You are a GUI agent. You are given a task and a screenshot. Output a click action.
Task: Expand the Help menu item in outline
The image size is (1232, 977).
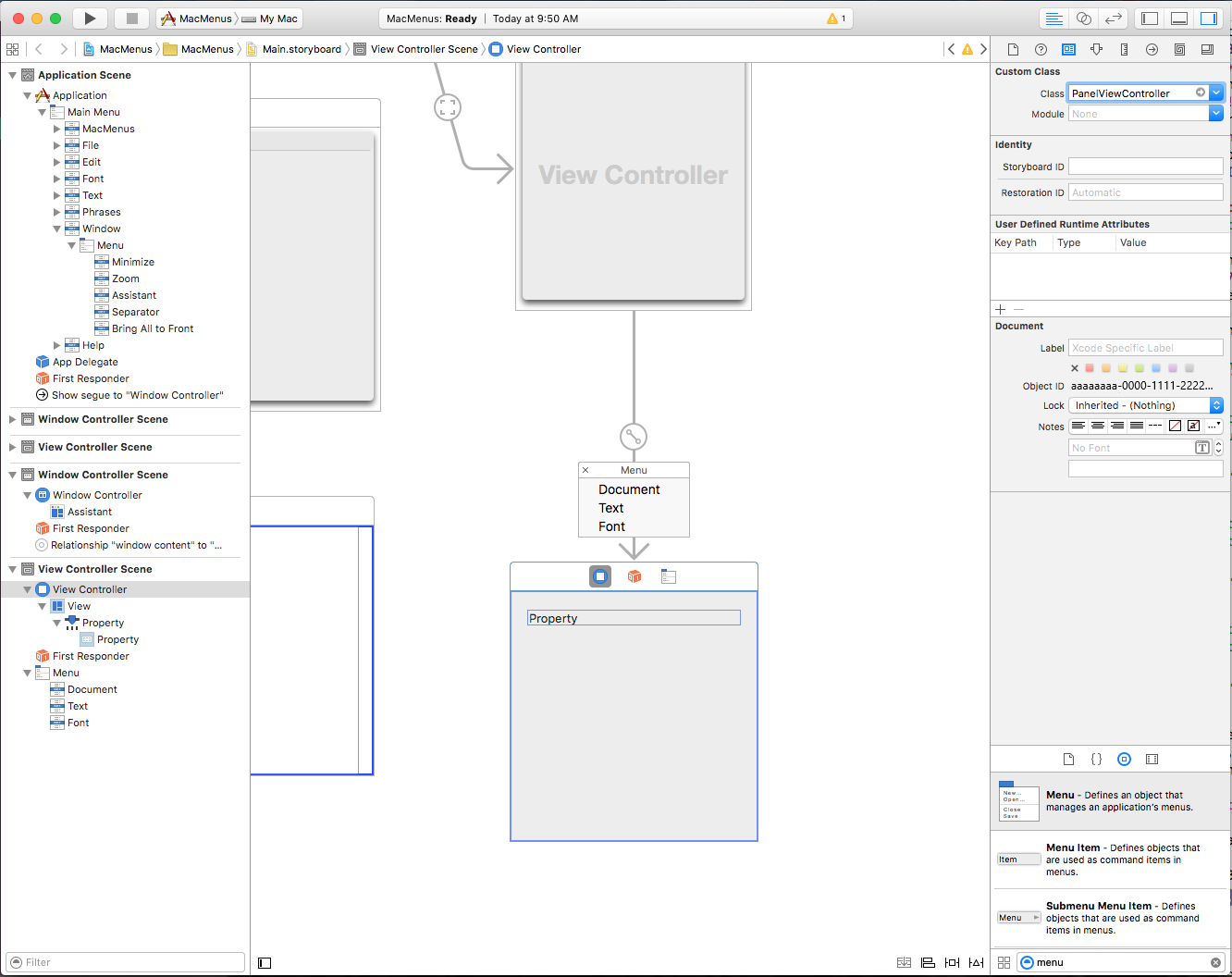click(57, 345)
